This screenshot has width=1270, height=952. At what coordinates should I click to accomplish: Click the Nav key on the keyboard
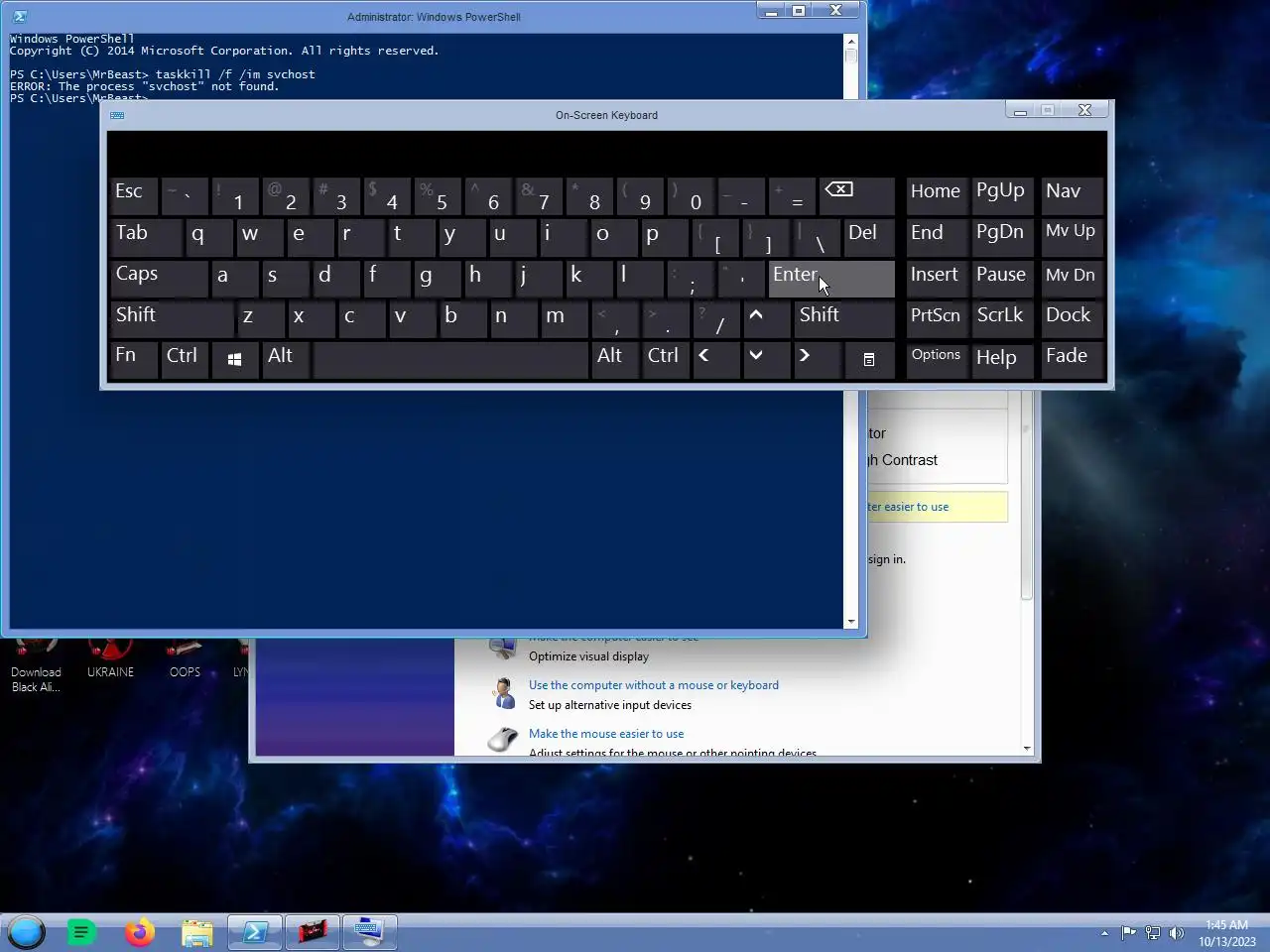click(x=1072, y=196)
